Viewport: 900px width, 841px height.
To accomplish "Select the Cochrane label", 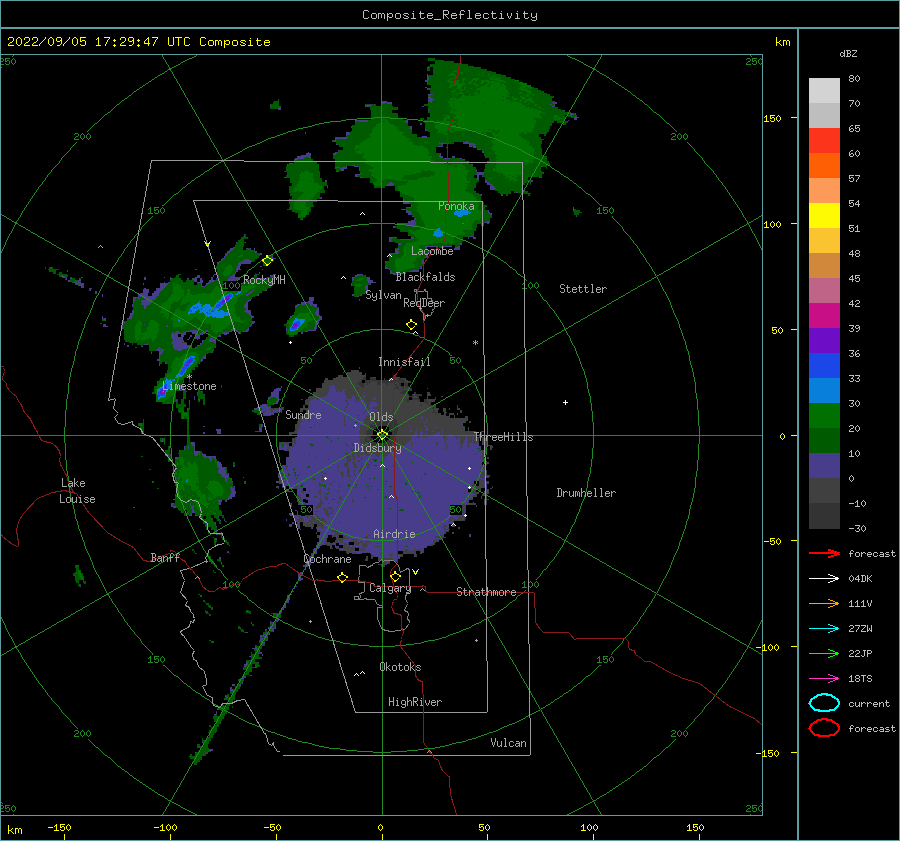I will coord(327,559).
